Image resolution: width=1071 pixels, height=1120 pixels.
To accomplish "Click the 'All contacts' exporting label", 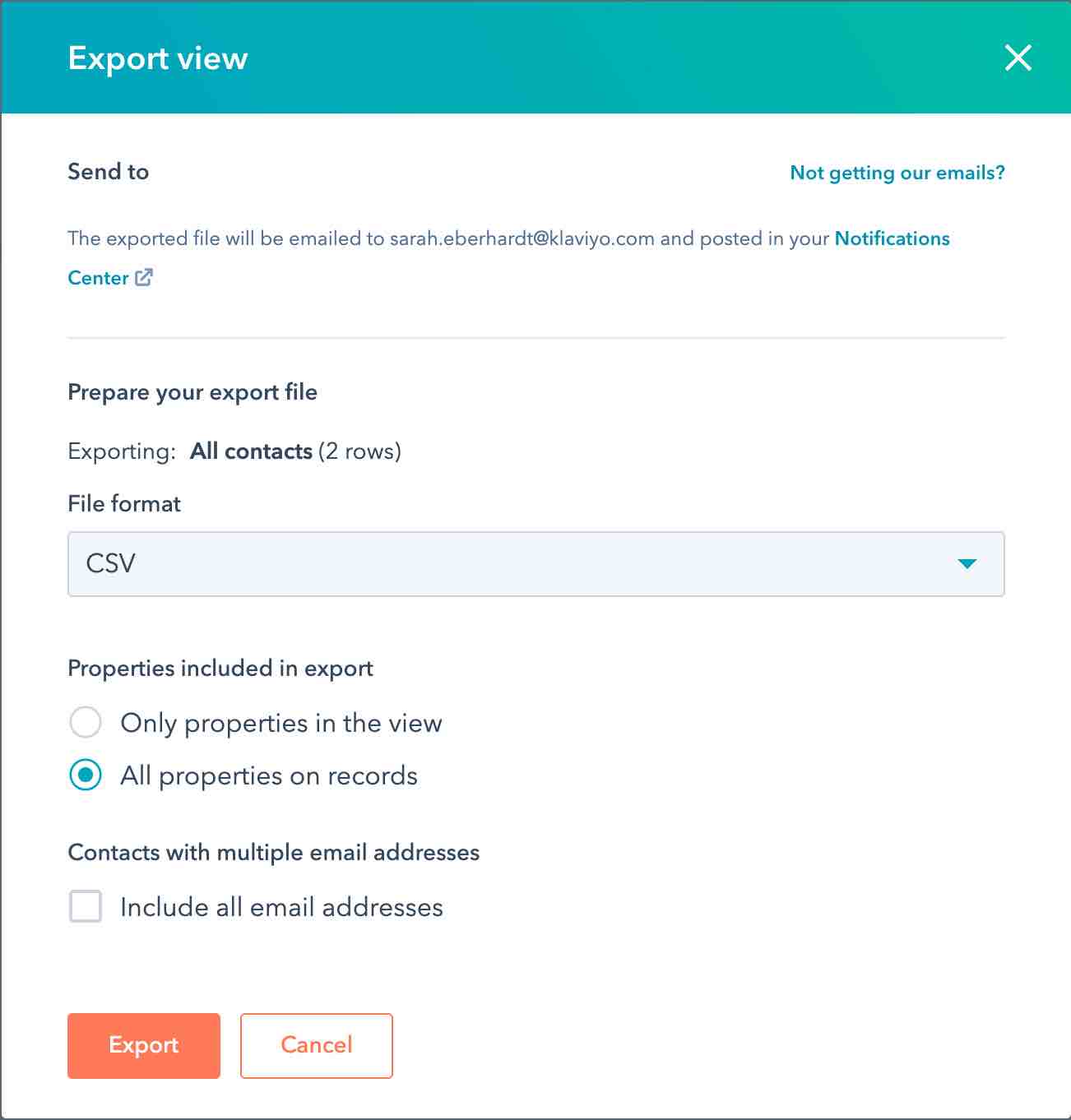I will (251, 451).
